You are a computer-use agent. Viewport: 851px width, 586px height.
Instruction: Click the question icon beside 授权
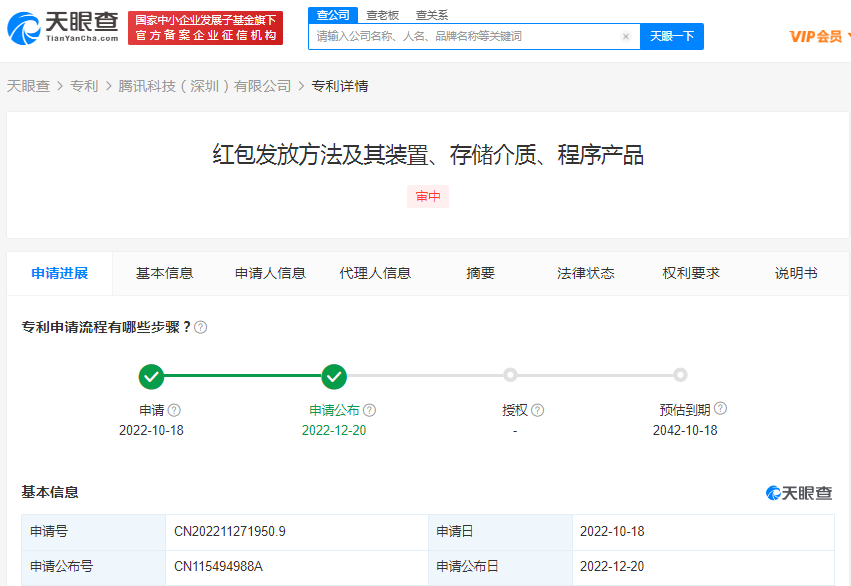538,410
